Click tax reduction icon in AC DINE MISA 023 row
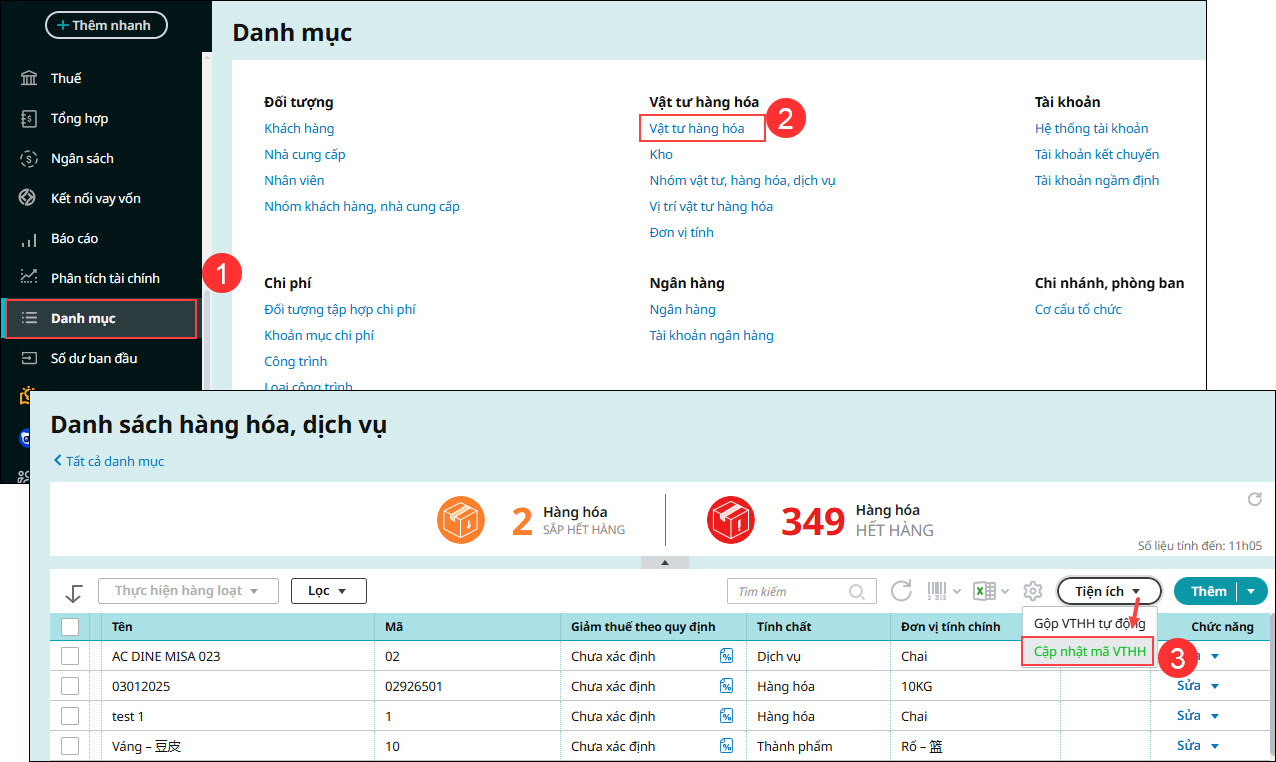 tap(726, 657)
